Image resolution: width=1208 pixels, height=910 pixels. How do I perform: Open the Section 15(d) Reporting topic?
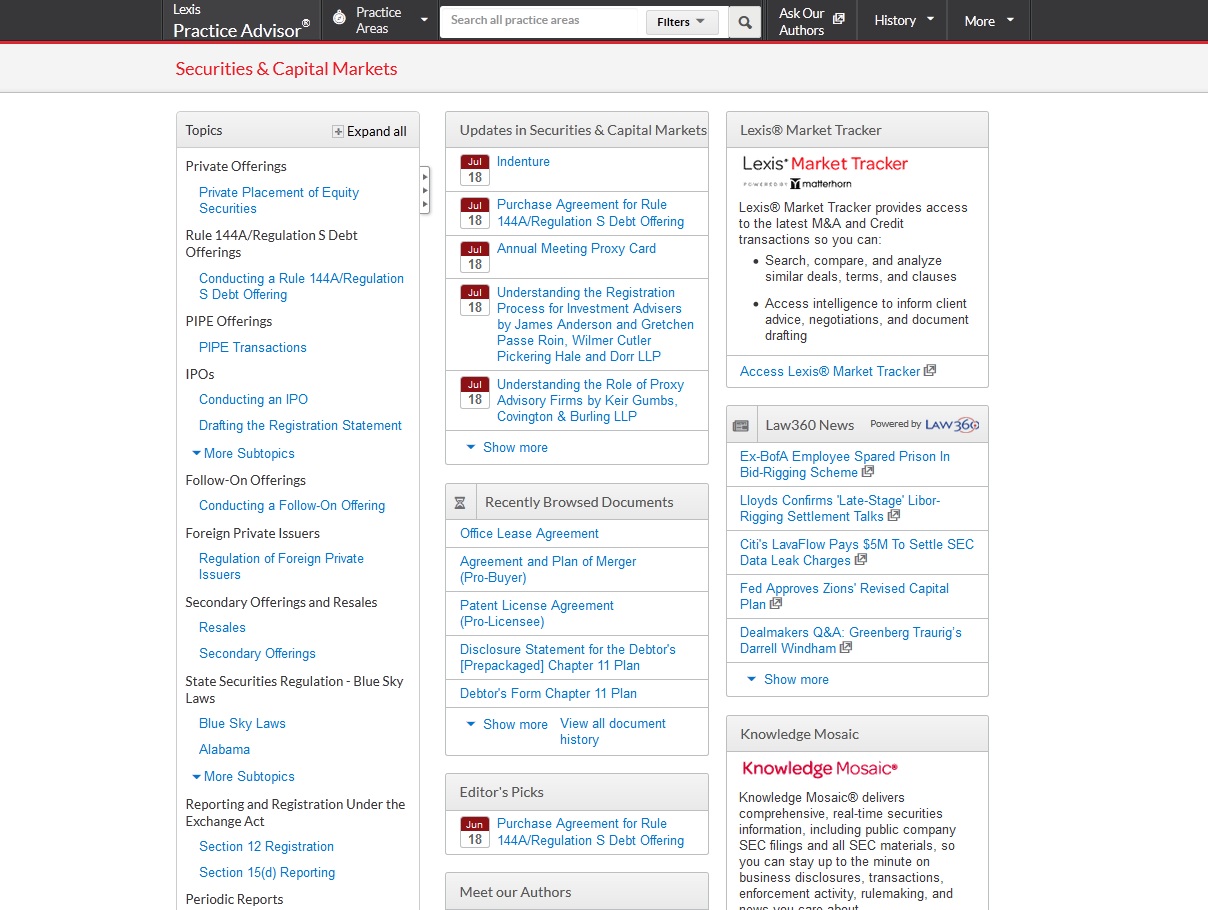coord(267,872)
